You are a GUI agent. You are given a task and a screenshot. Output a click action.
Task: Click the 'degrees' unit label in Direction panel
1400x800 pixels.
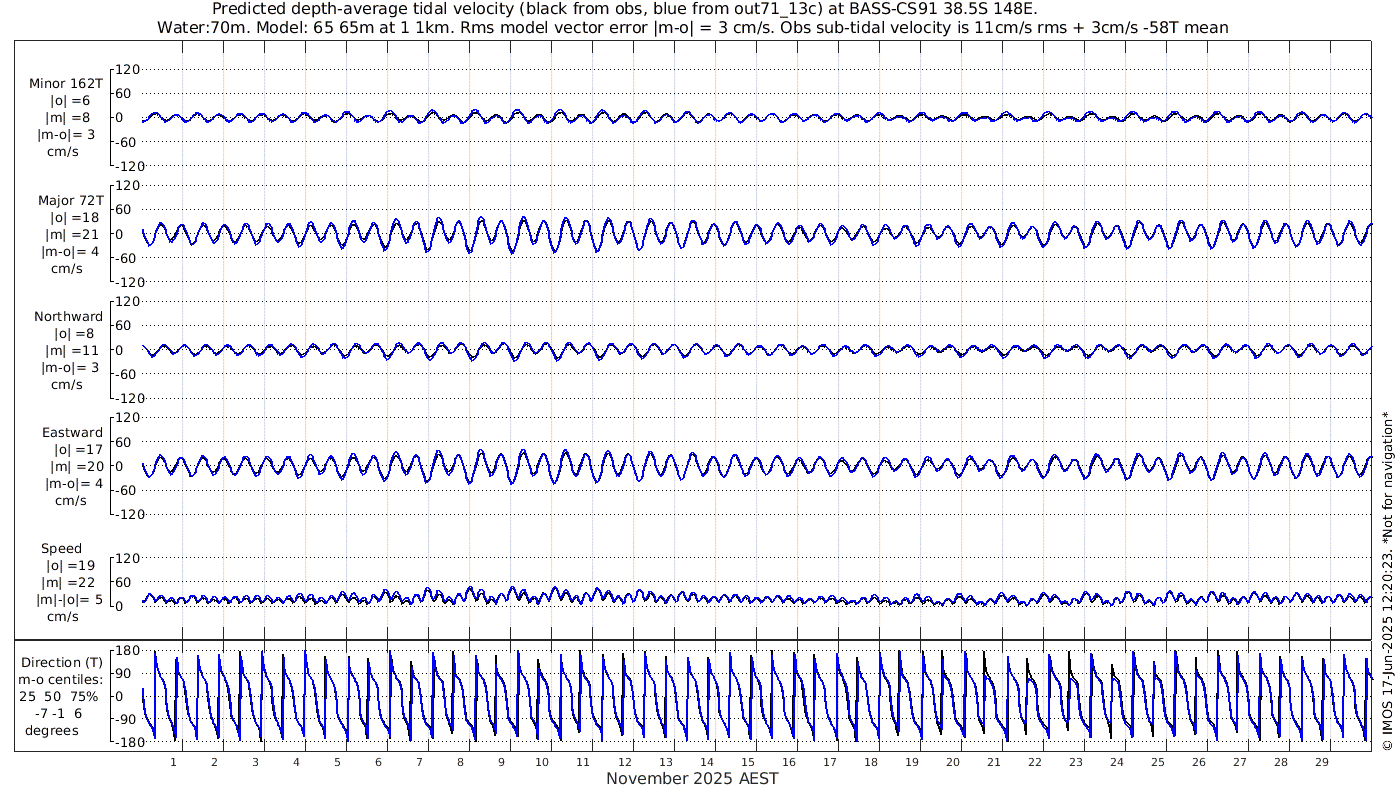click(x=52, y=731)
